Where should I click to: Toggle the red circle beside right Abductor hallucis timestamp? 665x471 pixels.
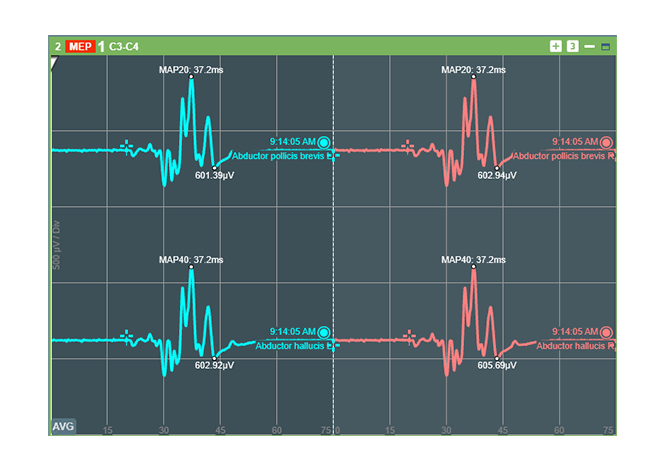point(606,331)
